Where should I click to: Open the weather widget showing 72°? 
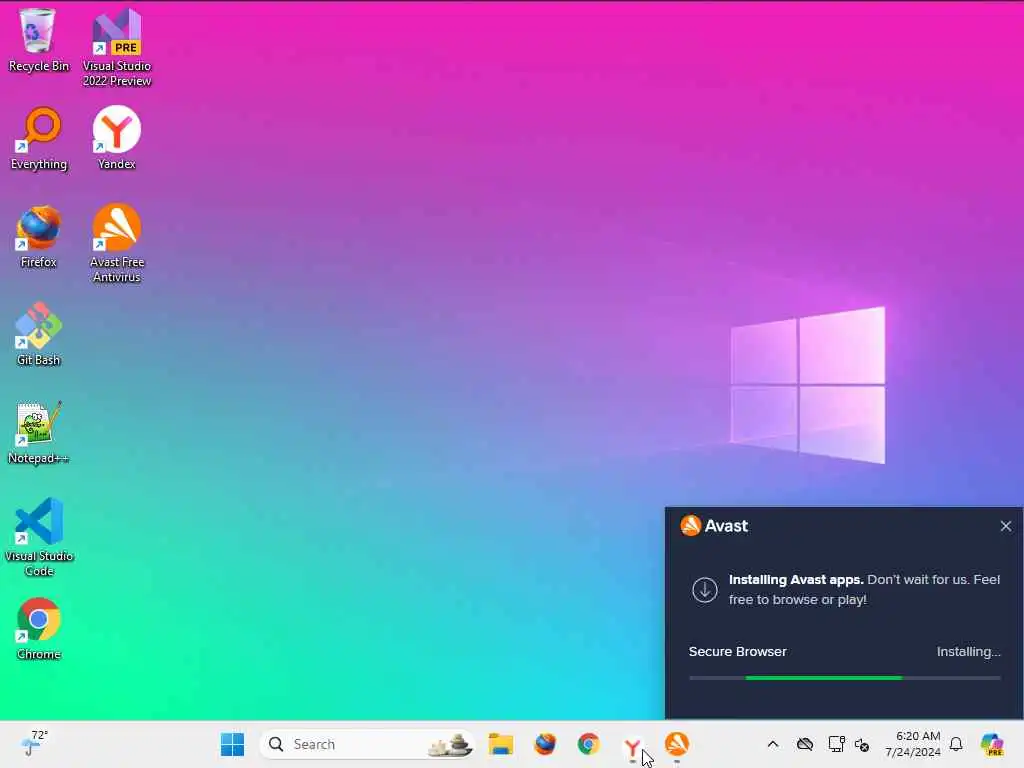pos(34,744)
